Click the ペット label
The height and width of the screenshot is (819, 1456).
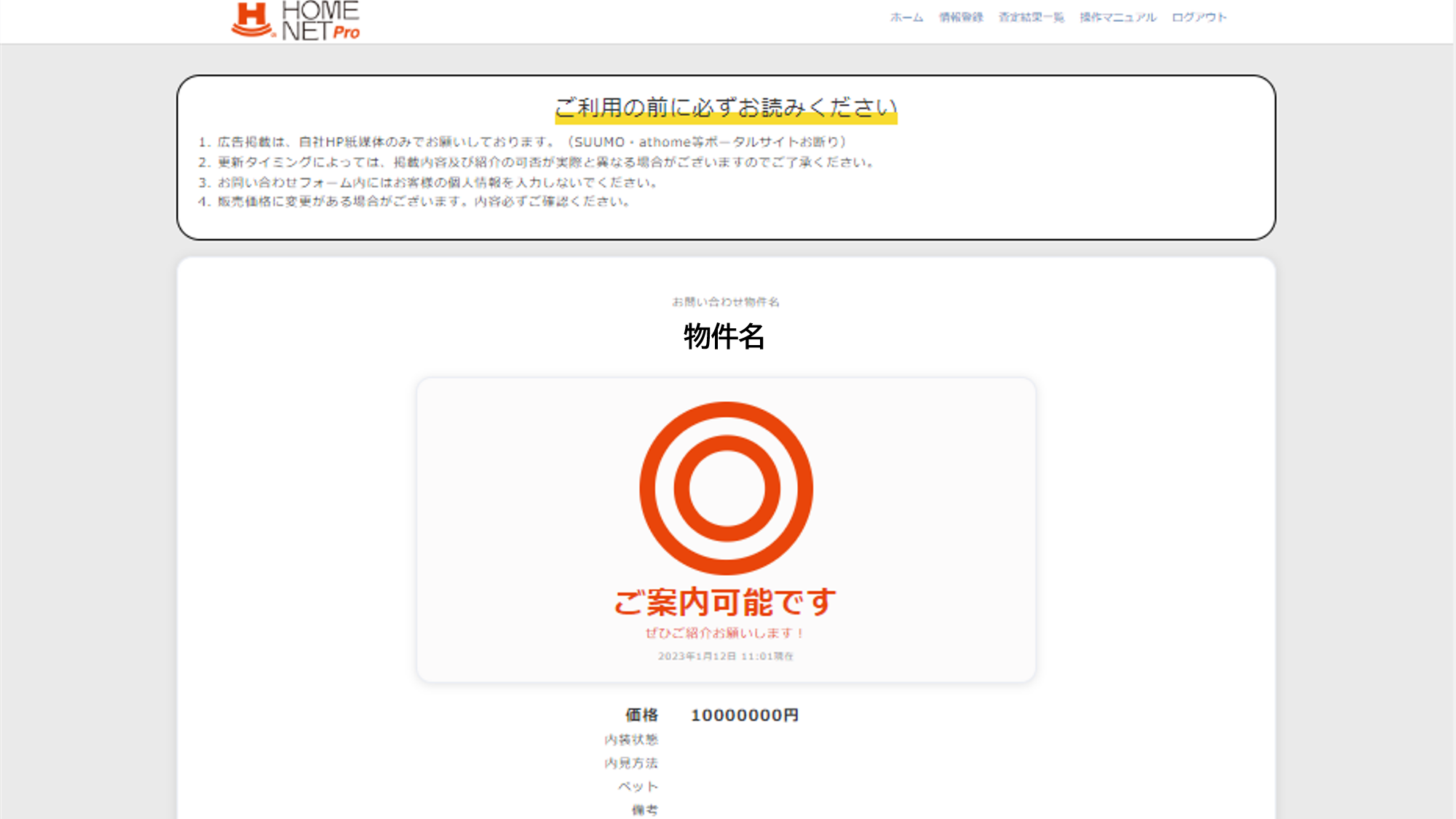coord(638,786)
